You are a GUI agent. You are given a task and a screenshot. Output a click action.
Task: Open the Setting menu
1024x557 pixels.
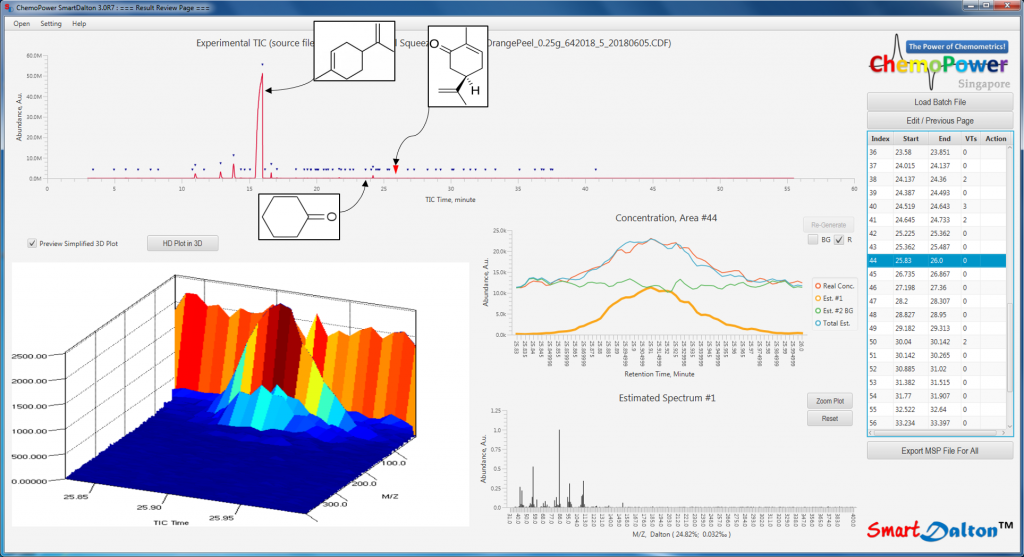50,23
